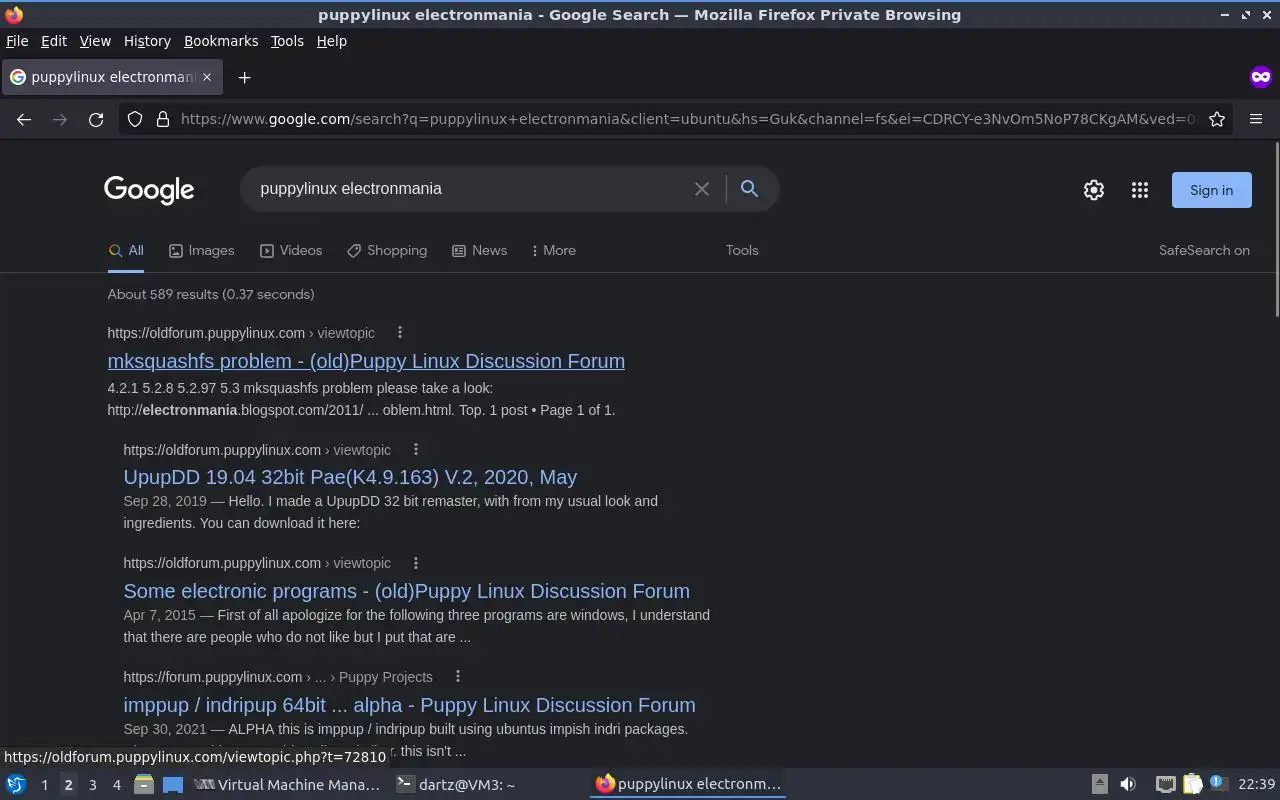Open UpupDD 19.04 32bit Pae result link
1280x800 pixels.
(350, 477)
